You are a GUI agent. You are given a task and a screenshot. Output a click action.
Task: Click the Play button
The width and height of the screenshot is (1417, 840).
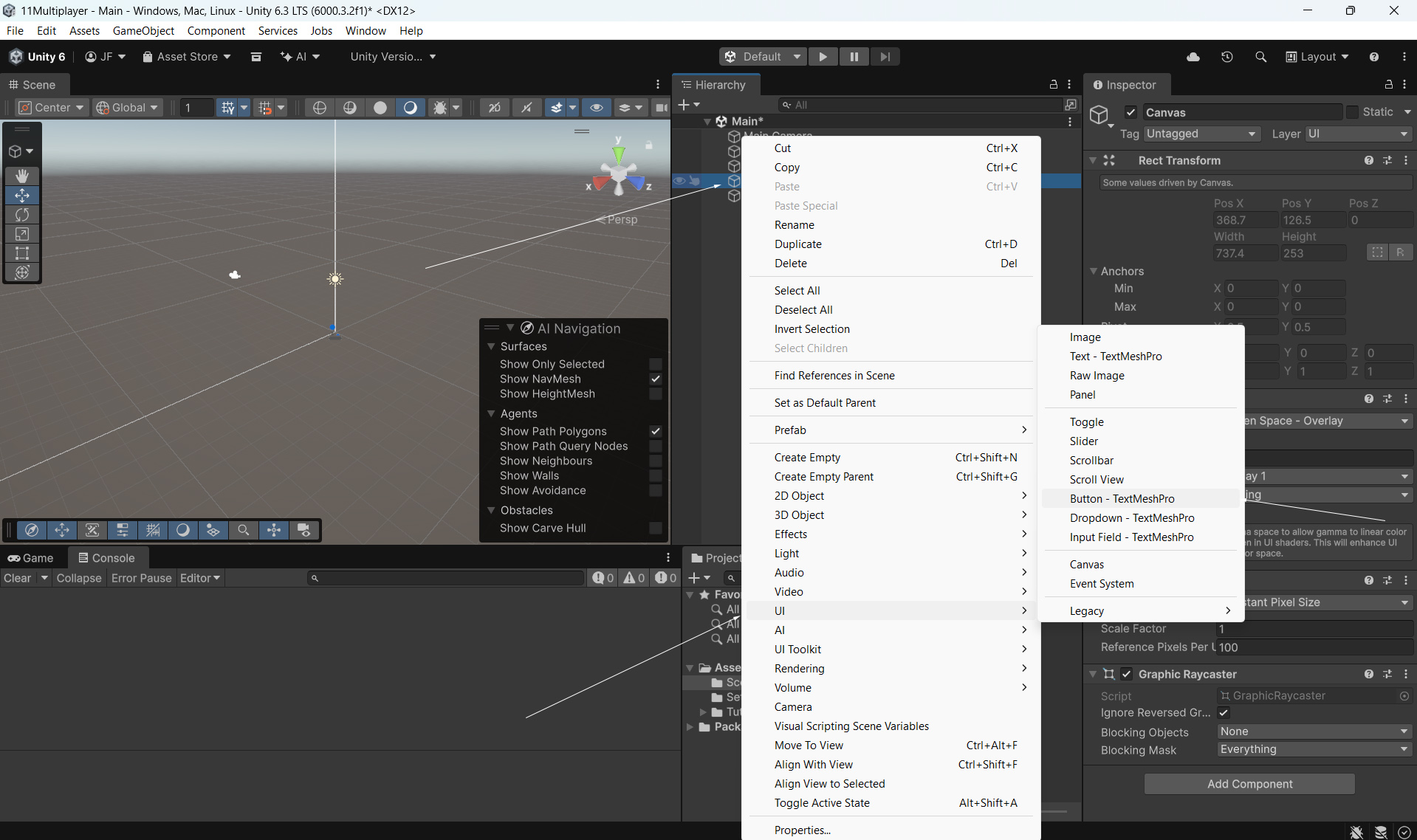coord(823,57)
